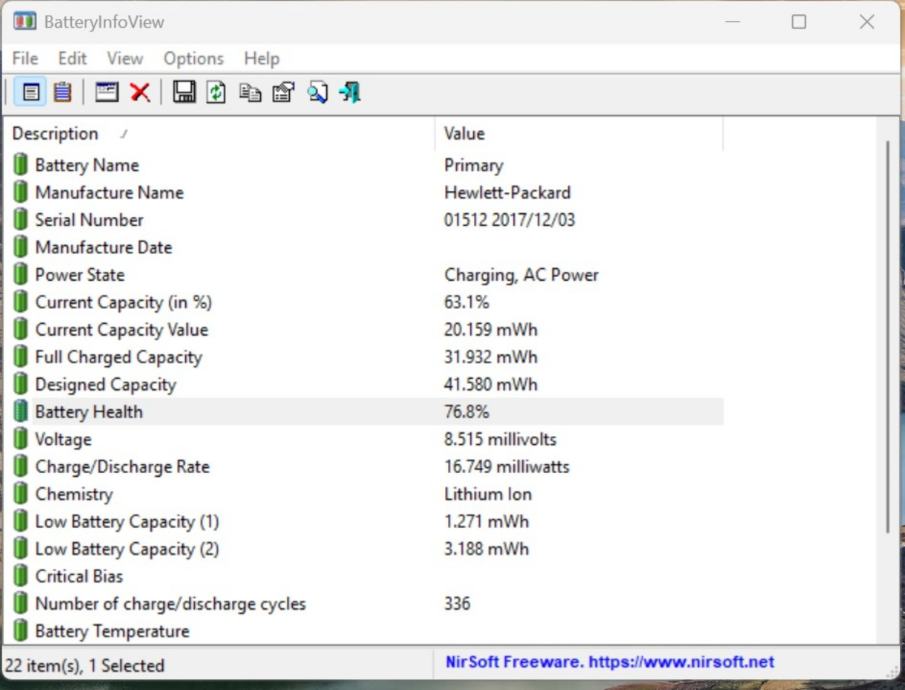Viewport: 905px width, 690px height.
Task: Click the 8.515 millivolts value
Action: coord(500,439)
